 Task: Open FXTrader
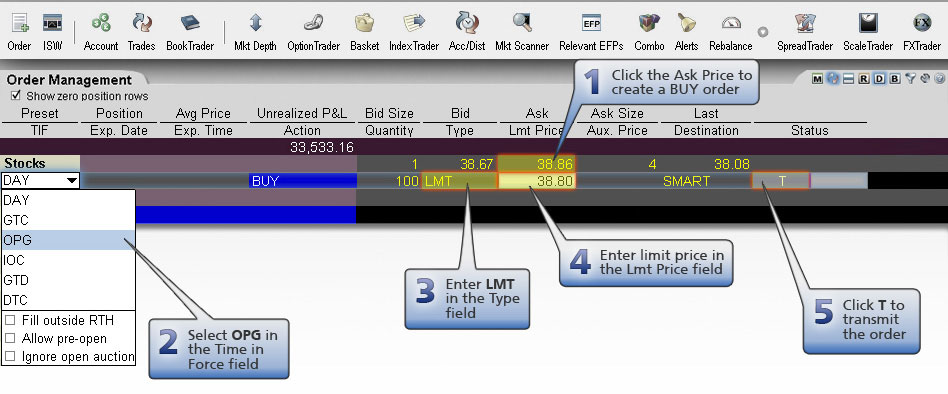tap(922, 31)
